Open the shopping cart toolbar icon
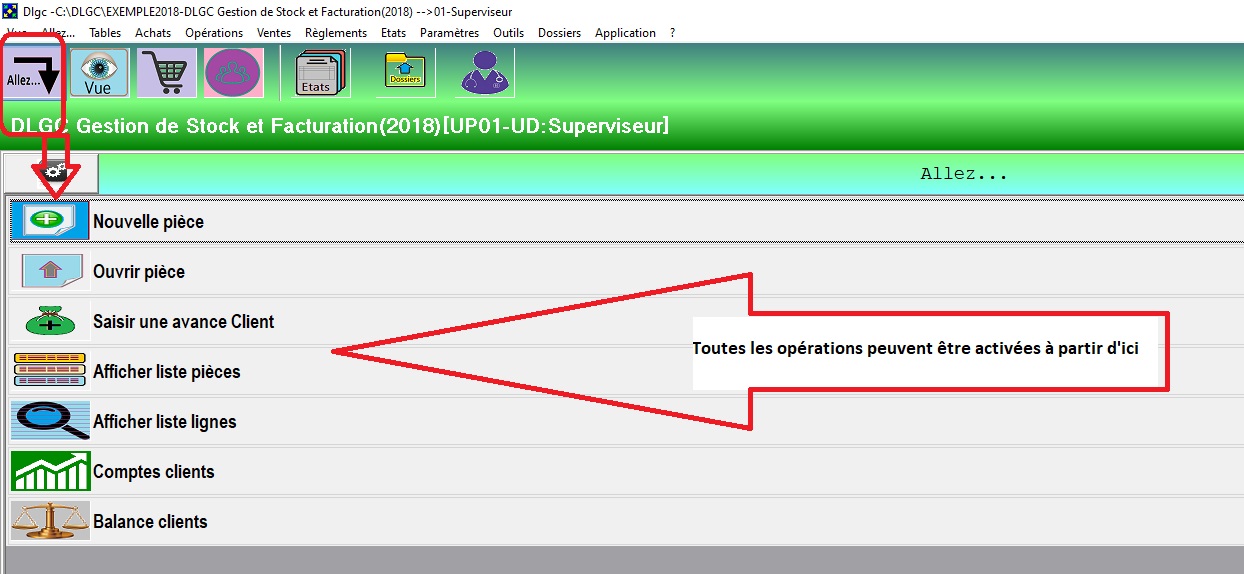The width and height of the screenshot is (1244, 574). [x=166, y=73]
